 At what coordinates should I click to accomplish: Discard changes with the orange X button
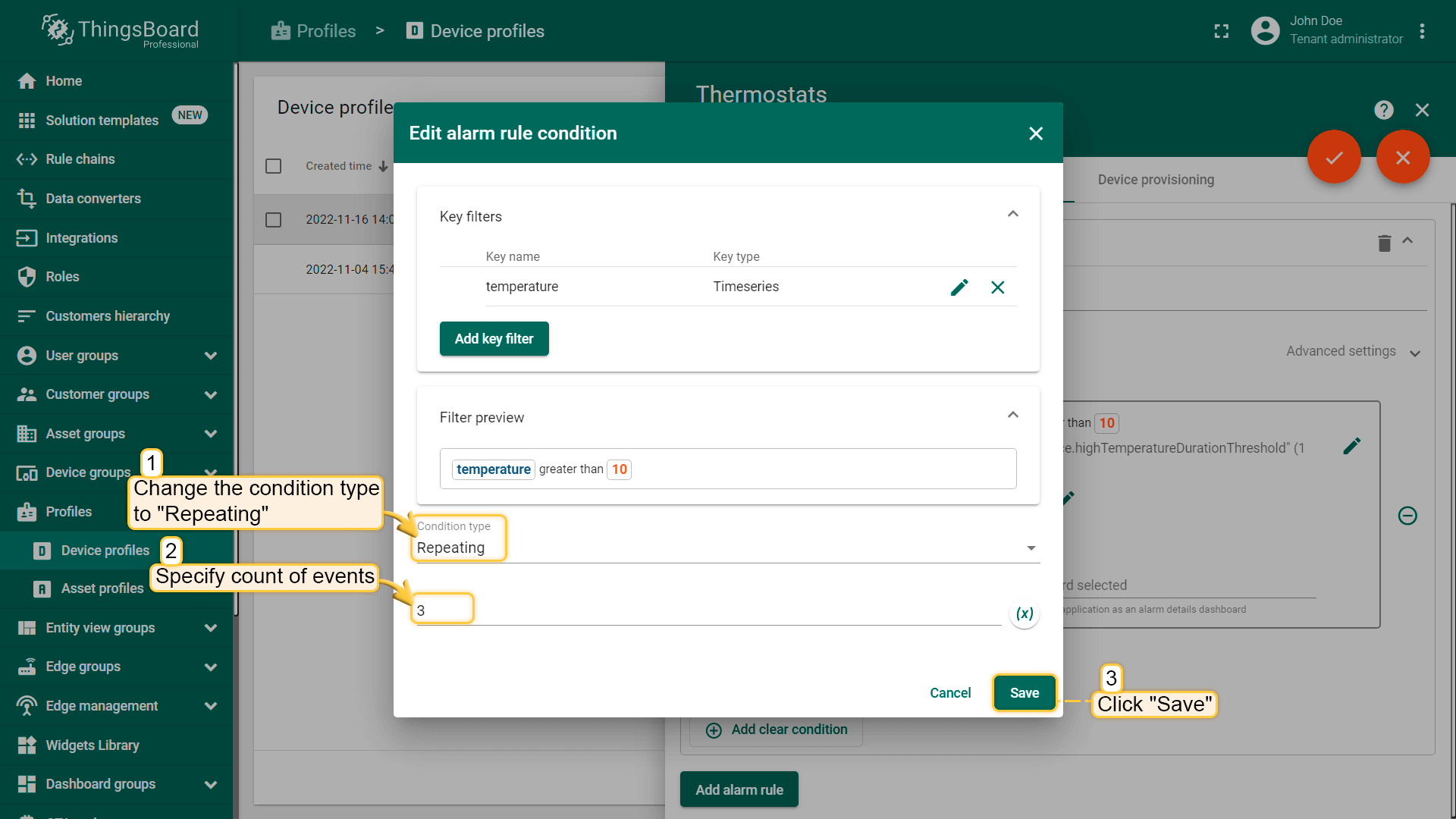(x=1403, y=157)
